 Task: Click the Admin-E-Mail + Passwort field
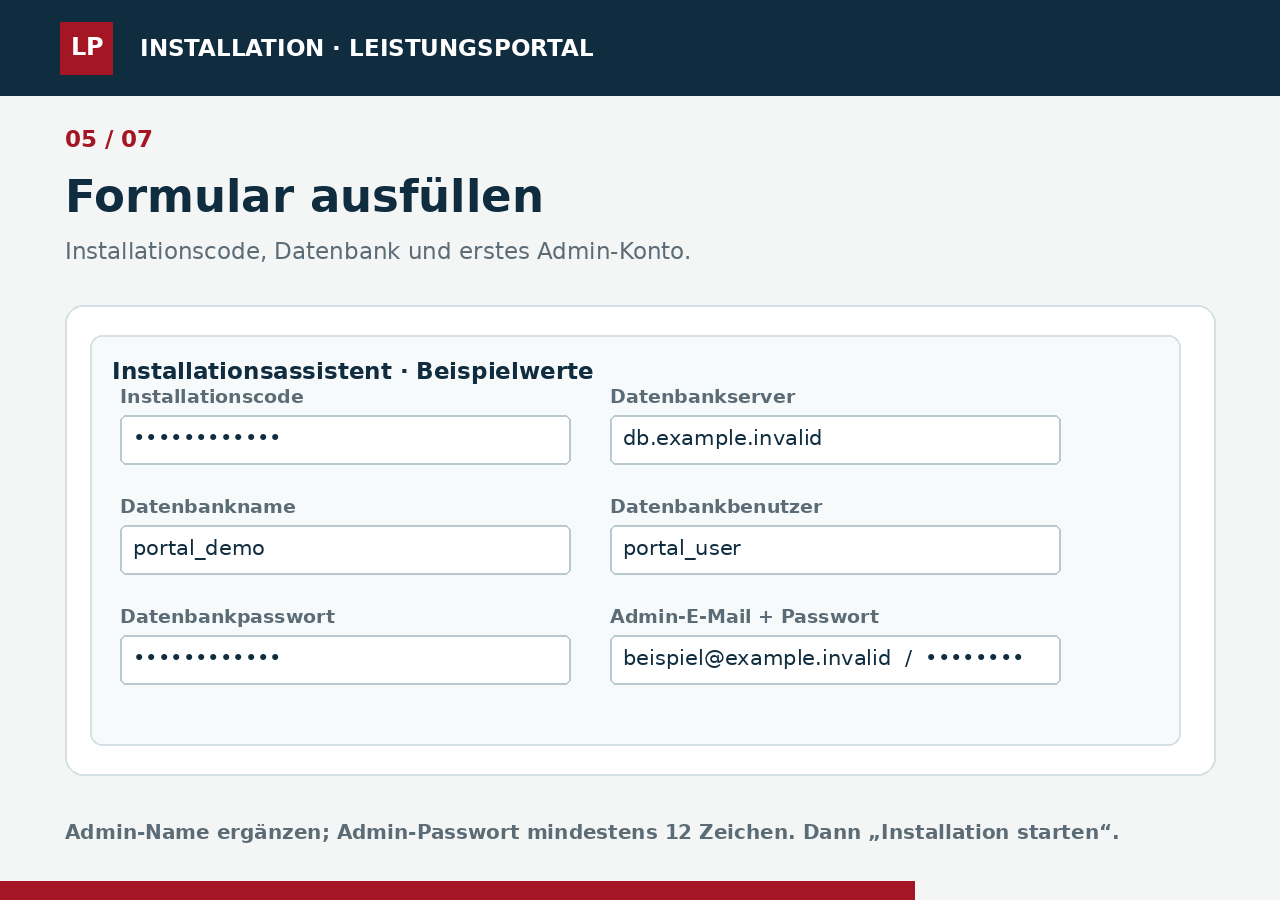[x=835, y=660]
